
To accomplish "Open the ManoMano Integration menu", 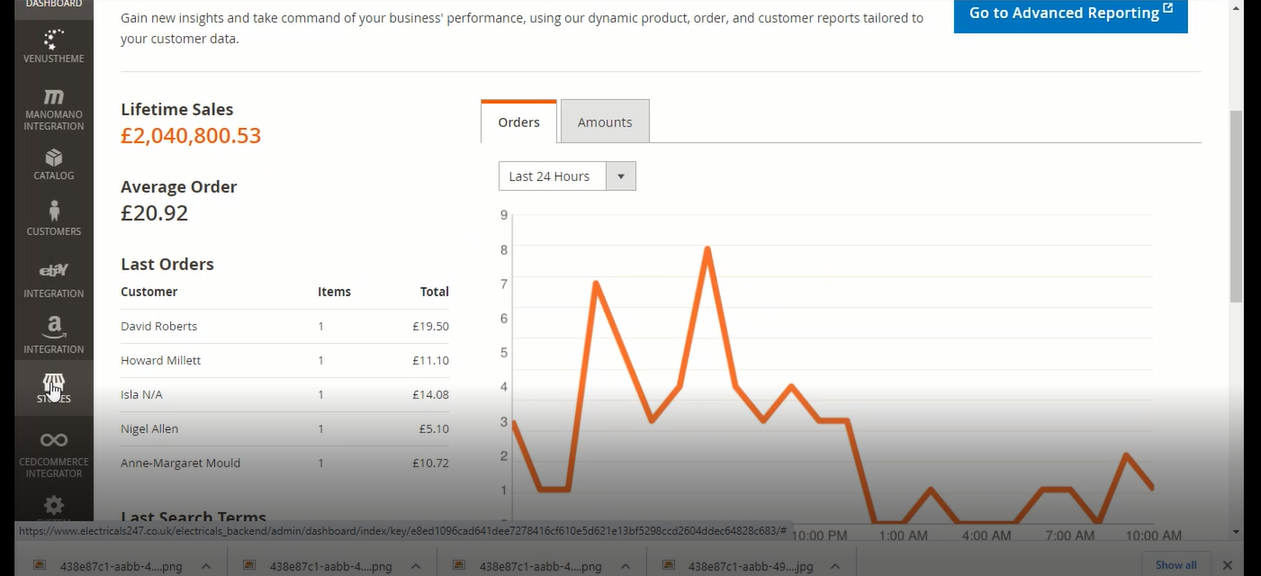I will pos(54,109).
